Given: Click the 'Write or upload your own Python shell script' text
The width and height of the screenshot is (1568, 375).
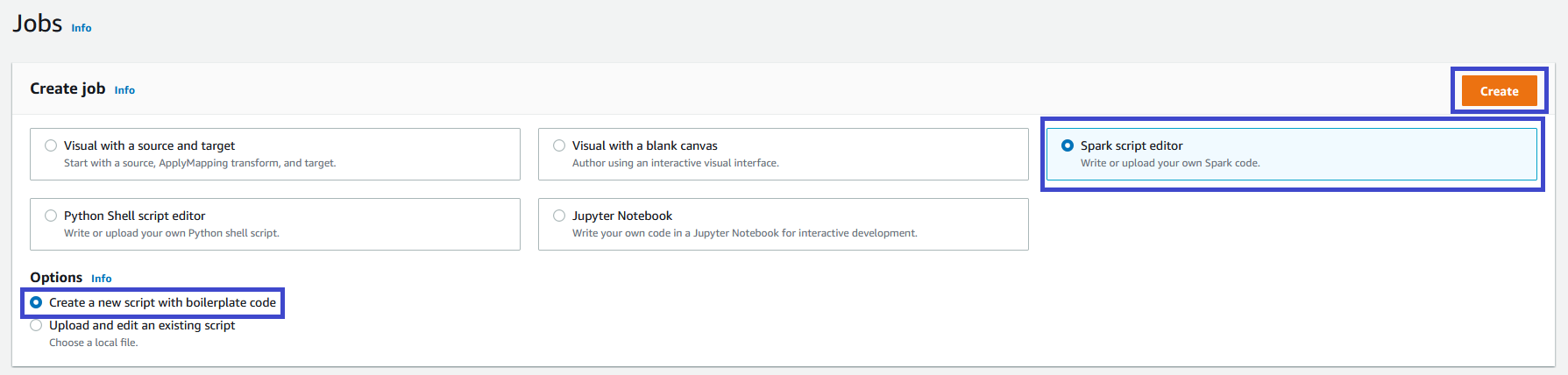Looking at the screenshot, I should click(171, 233).
